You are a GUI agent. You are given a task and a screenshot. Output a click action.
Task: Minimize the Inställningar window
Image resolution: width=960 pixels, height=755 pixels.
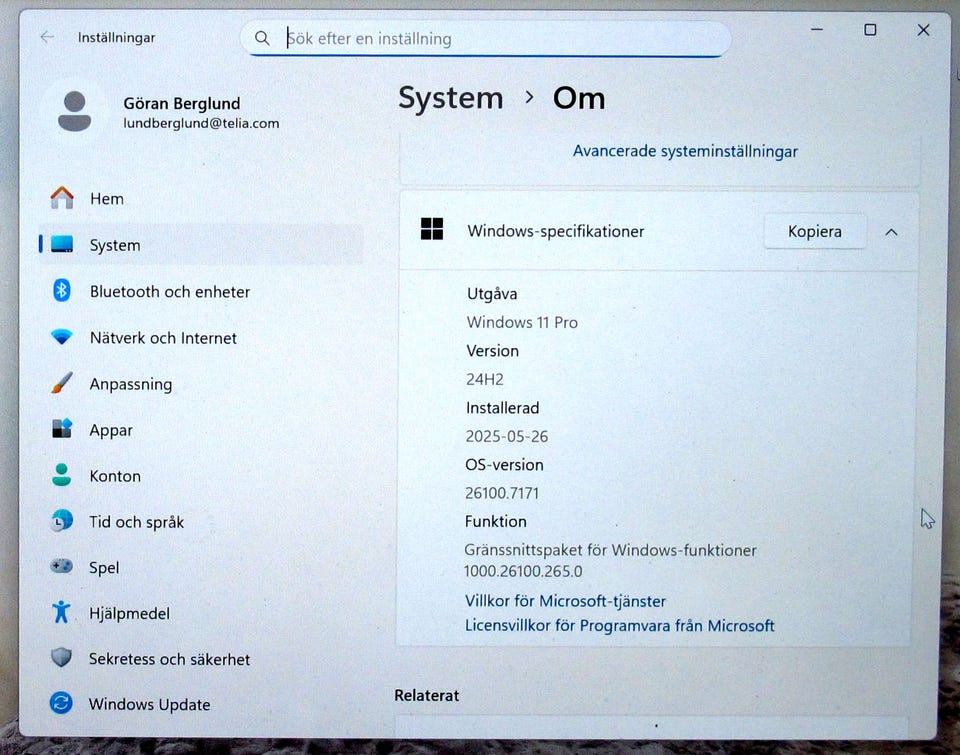(x=817, y=29)
